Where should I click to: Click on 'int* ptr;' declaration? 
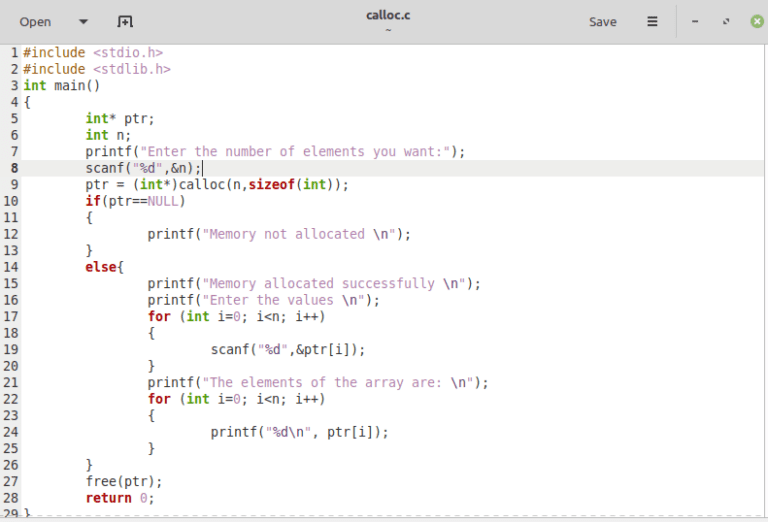pos(120,119)
